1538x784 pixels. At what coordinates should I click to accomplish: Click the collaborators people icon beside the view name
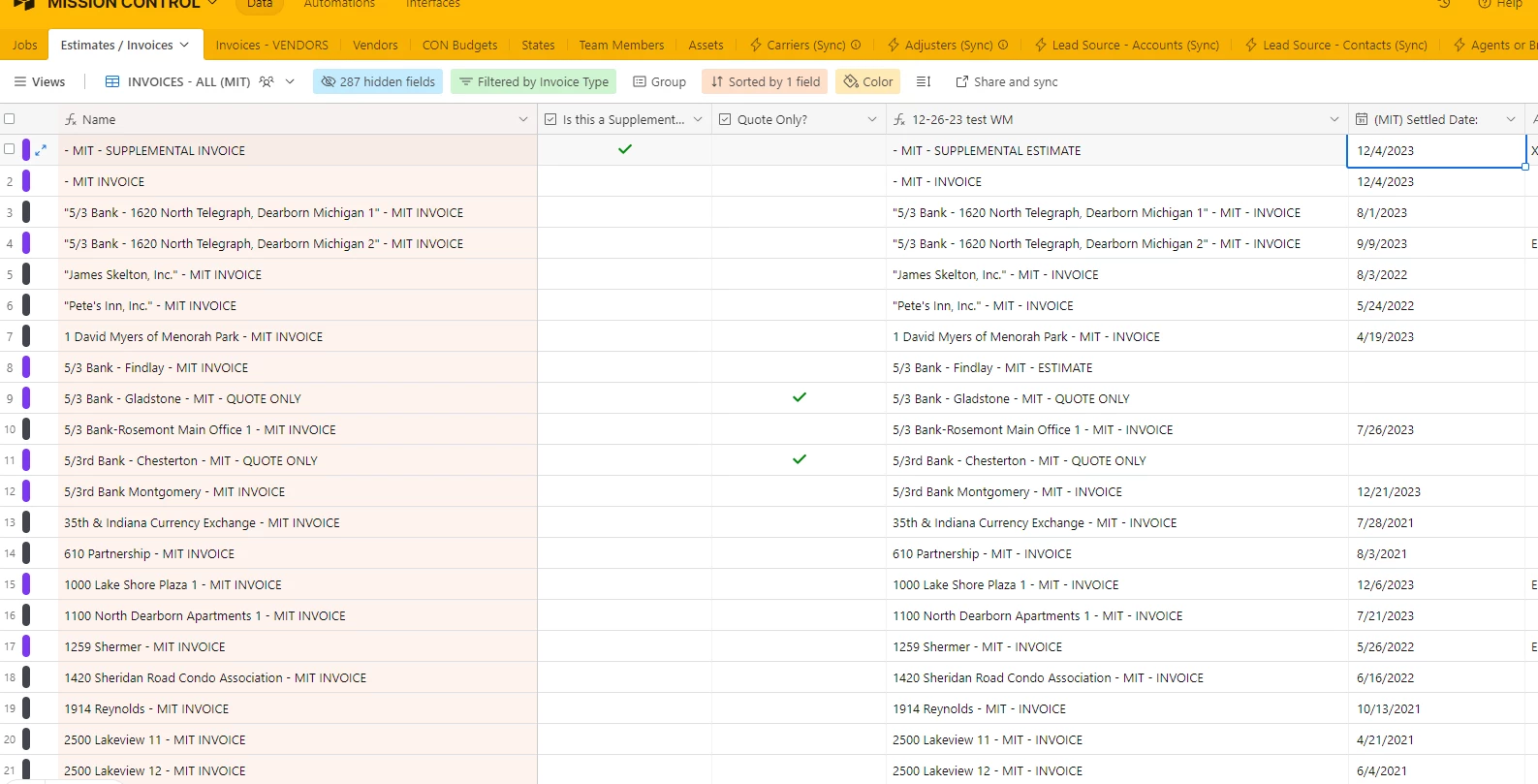pyautogui.click(x=267, y=82)
